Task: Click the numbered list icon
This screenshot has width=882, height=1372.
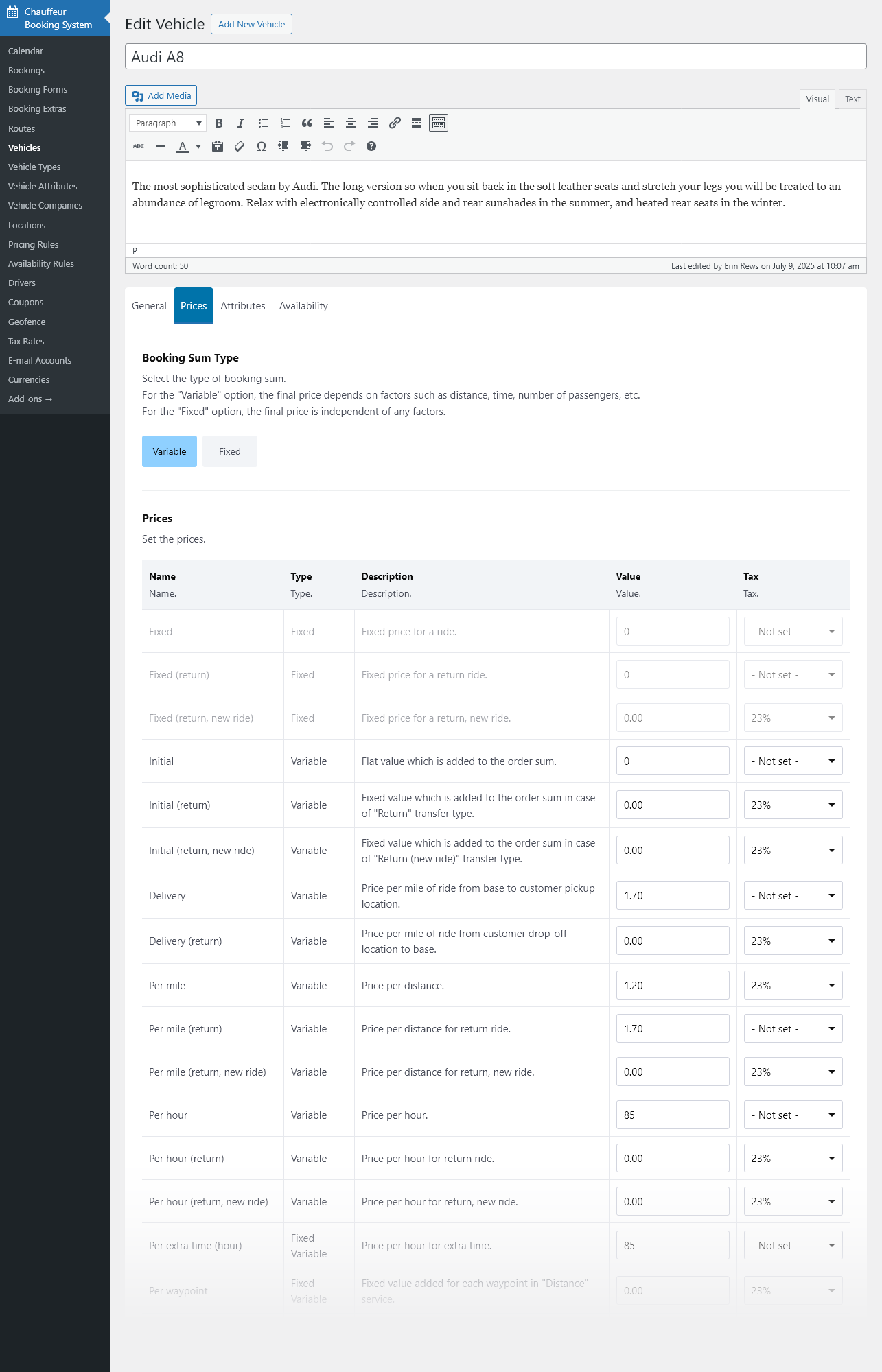Action: (285, 123)
